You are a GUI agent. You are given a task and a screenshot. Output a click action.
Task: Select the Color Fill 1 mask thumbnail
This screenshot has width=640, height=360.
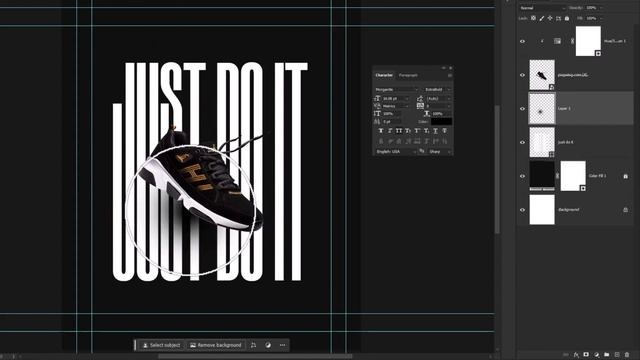click(573, 176)
